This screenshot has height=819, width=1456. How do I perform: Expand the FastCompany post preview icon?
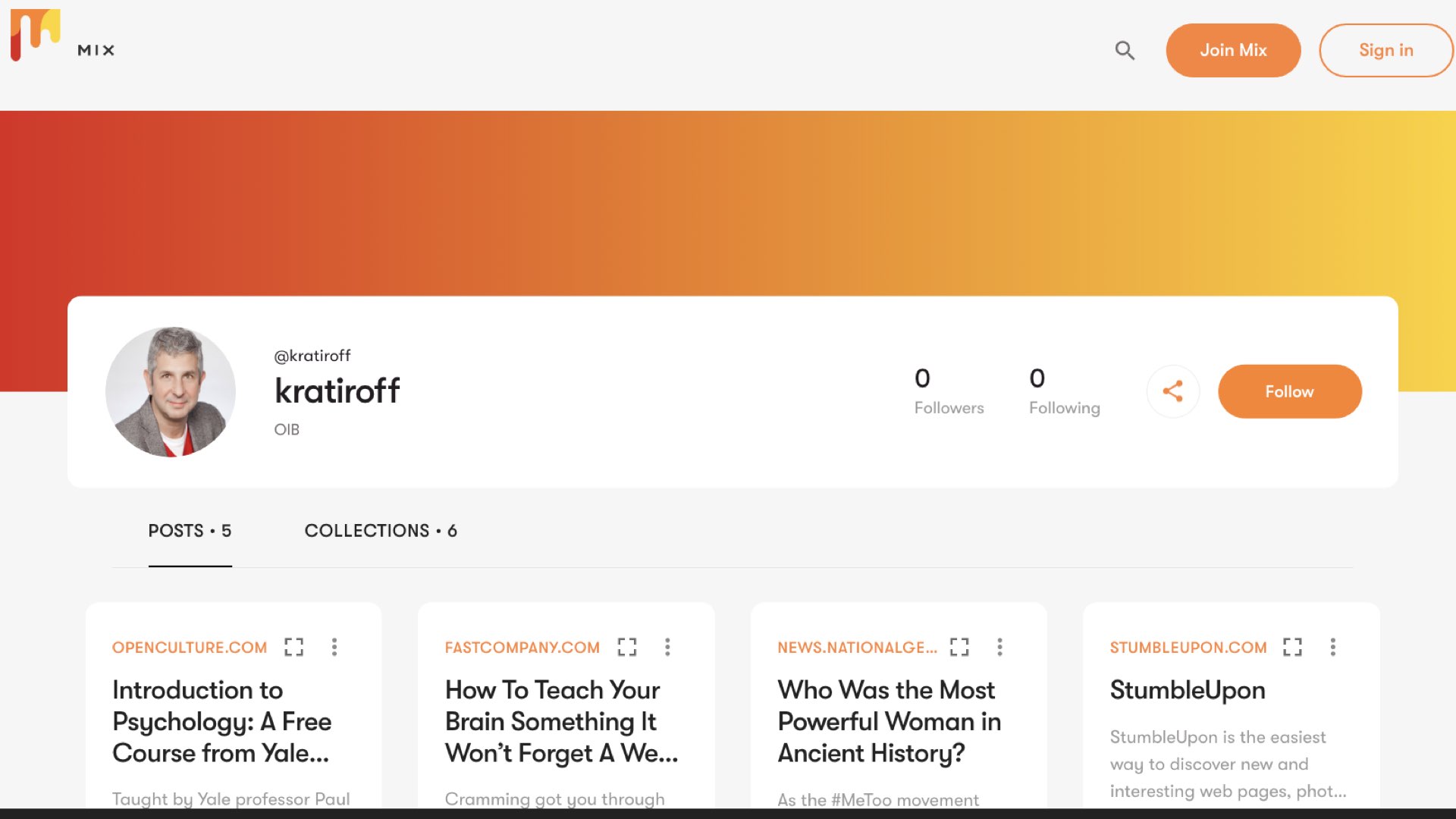coord(627,647)
